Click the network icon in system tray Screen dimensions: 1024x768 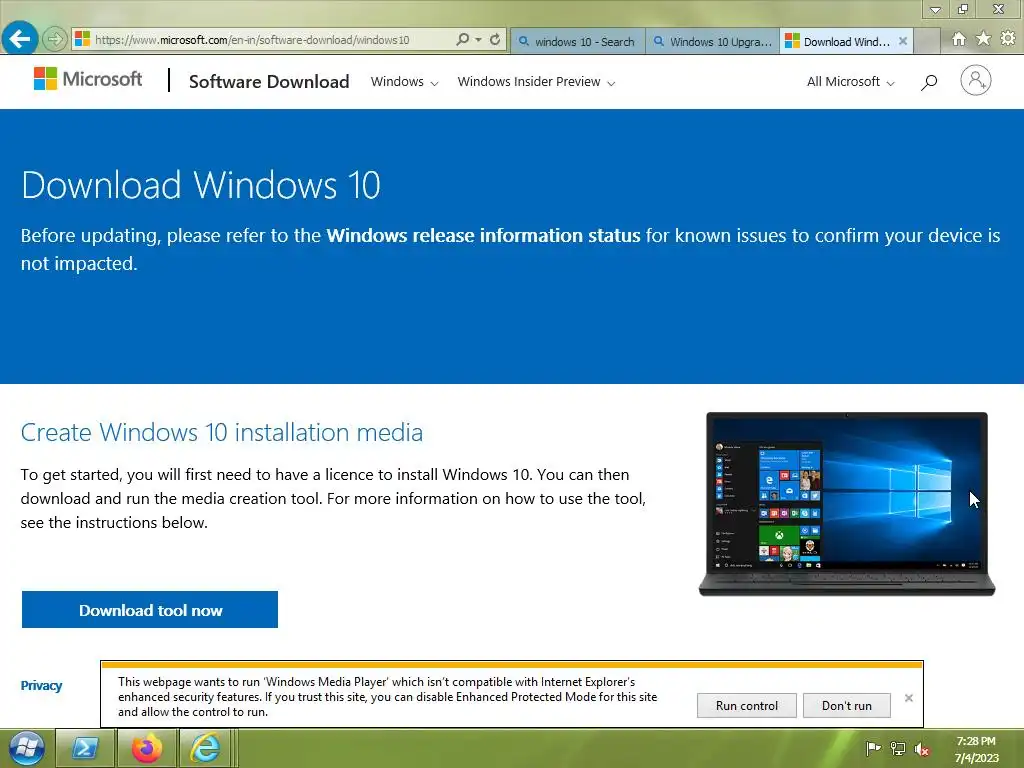click(898, 748)
